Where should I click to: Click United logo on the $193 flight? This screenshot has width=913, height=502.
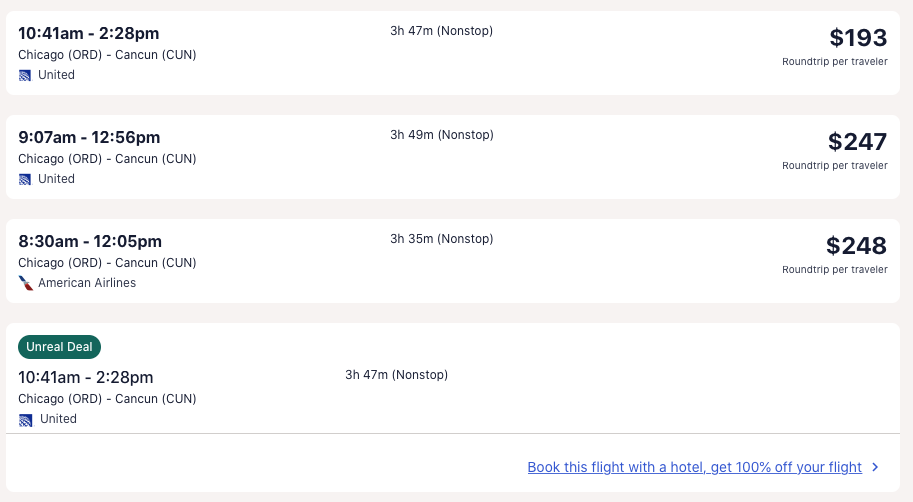(25, 75)
